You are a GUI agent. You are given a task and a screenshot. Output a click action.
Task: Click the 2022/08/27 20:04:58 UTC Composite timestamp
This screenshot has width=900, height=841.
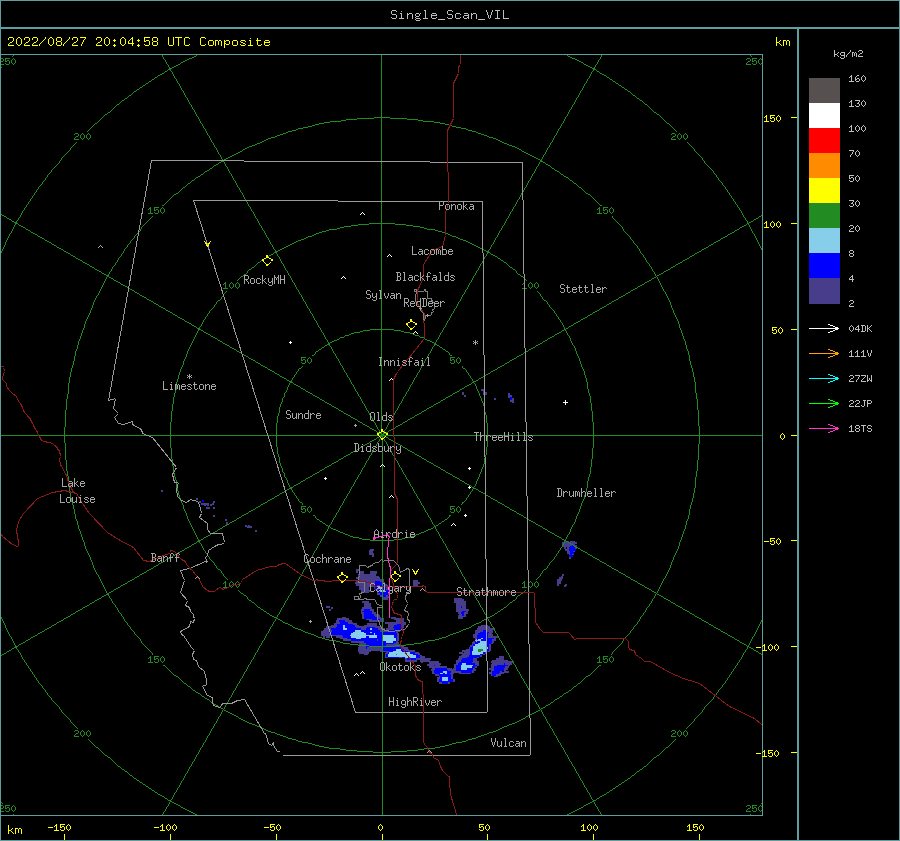coord(139,42)
